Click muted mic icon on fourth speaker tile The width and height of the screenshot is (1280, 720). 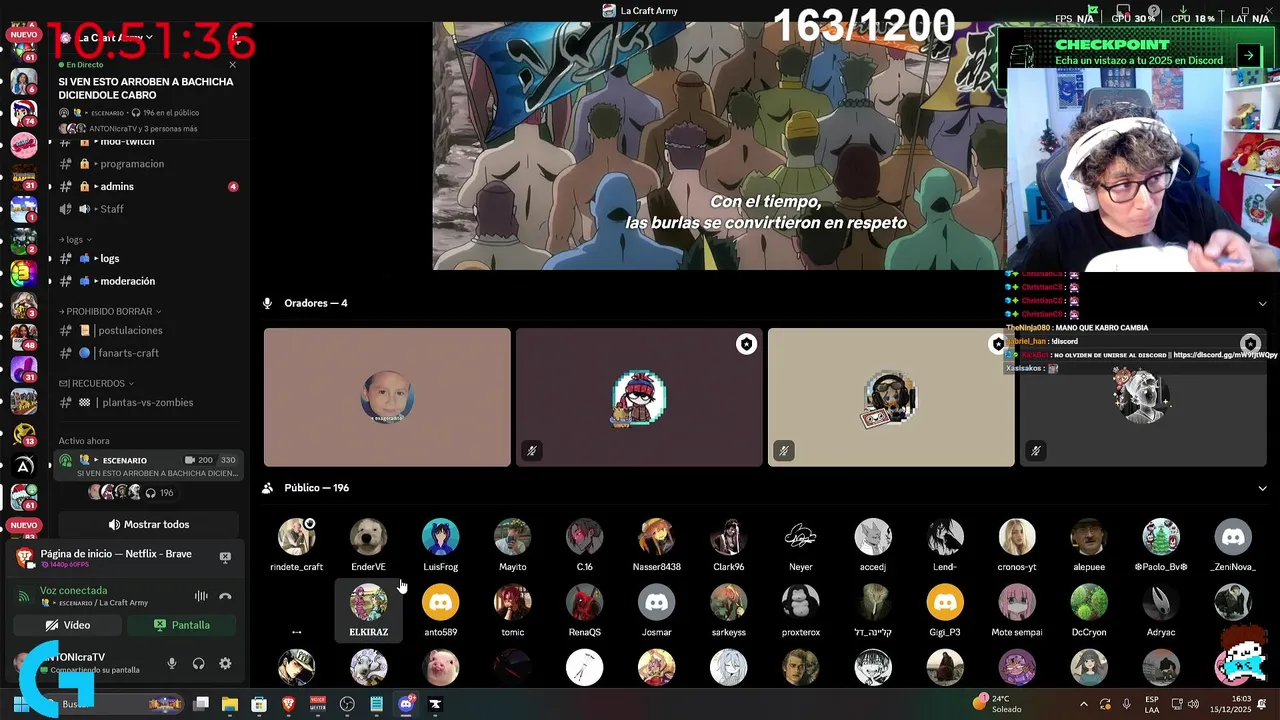click(1036, 451)
